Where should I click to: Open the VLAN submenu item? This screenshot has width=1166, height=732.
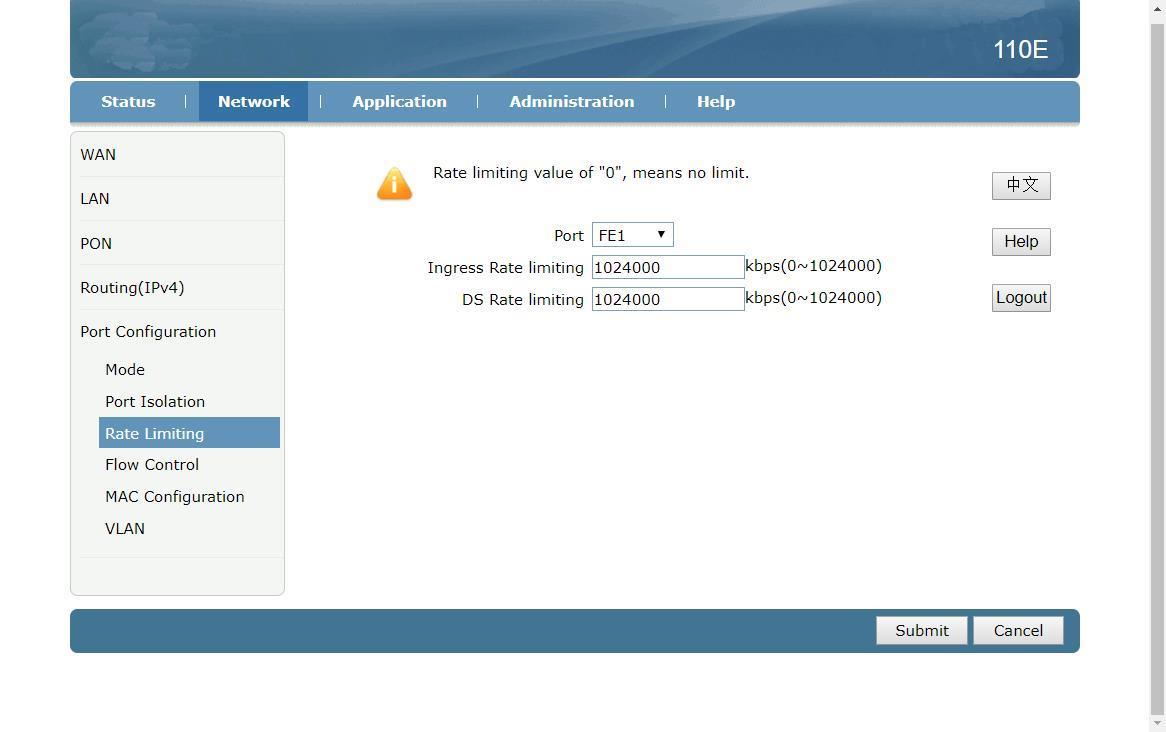pyautogui.click(x=125, y=529)
